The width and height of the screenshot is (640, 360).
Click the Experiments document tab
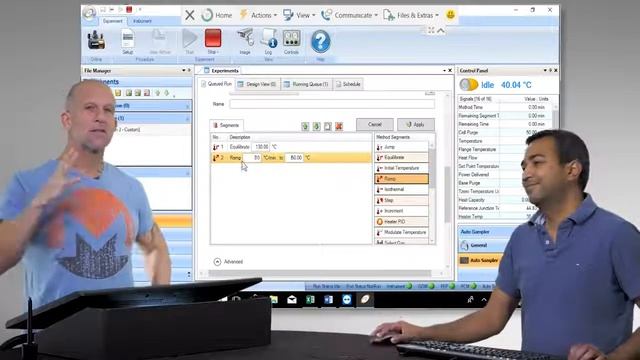(x=222, y=71)
